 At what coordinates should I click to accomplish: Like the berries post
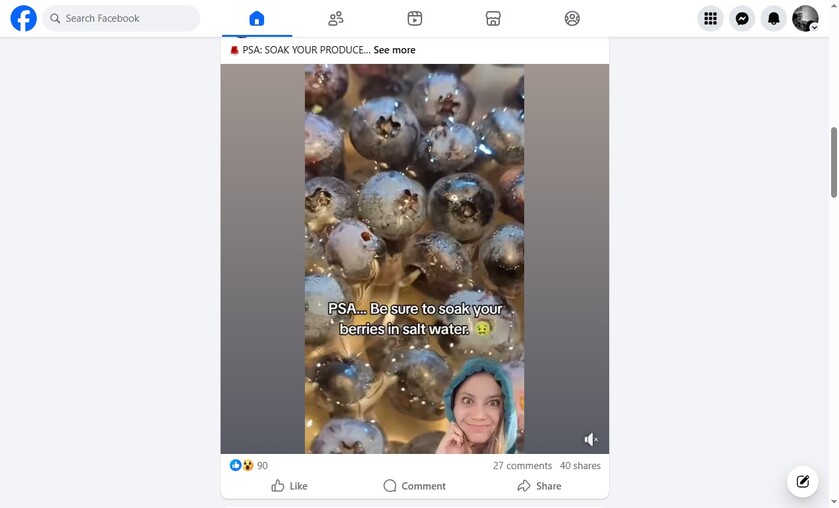pos(289,486)
